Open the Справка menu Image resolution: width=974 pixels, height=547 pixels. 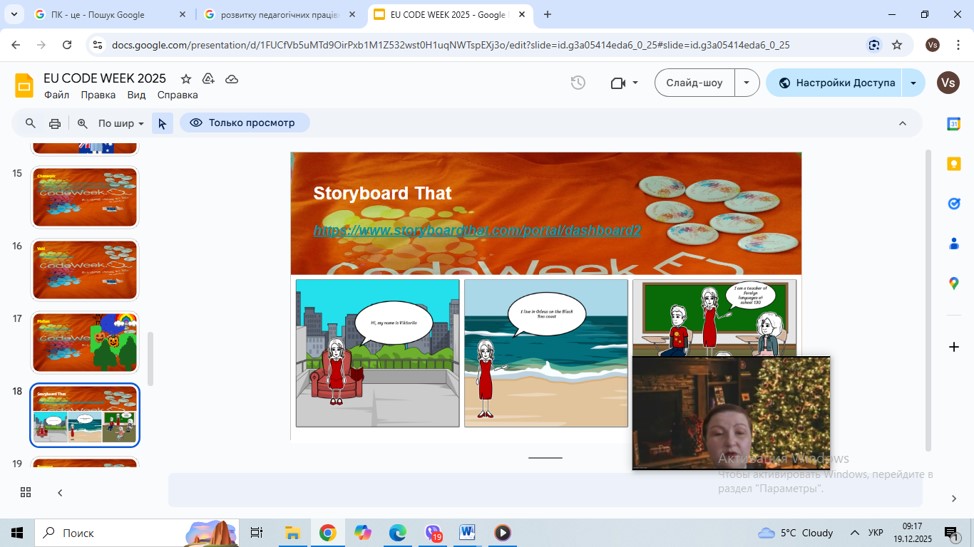[177, 95]
